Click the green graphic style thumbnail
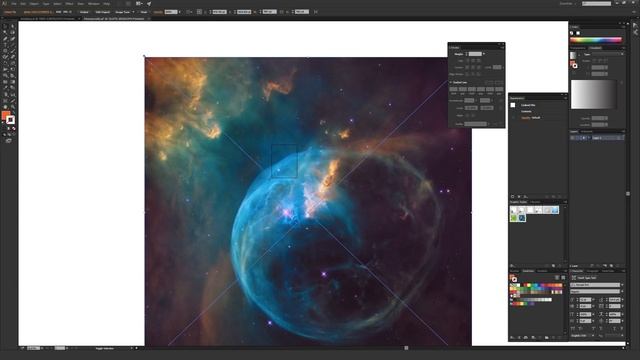The height and width of the screenshot is (360, 640). 514,218
